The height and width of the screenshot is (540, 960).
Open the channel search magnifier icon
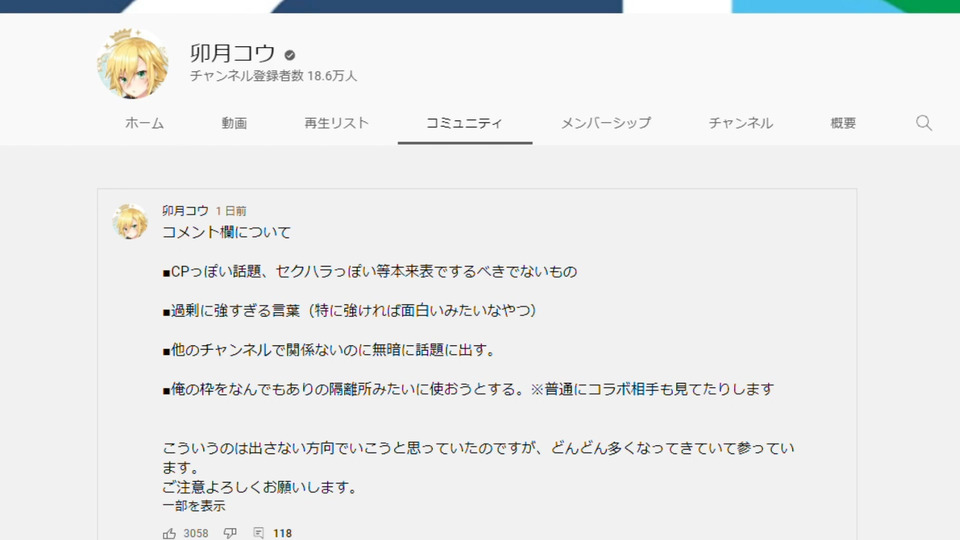[x=924, y=123]
